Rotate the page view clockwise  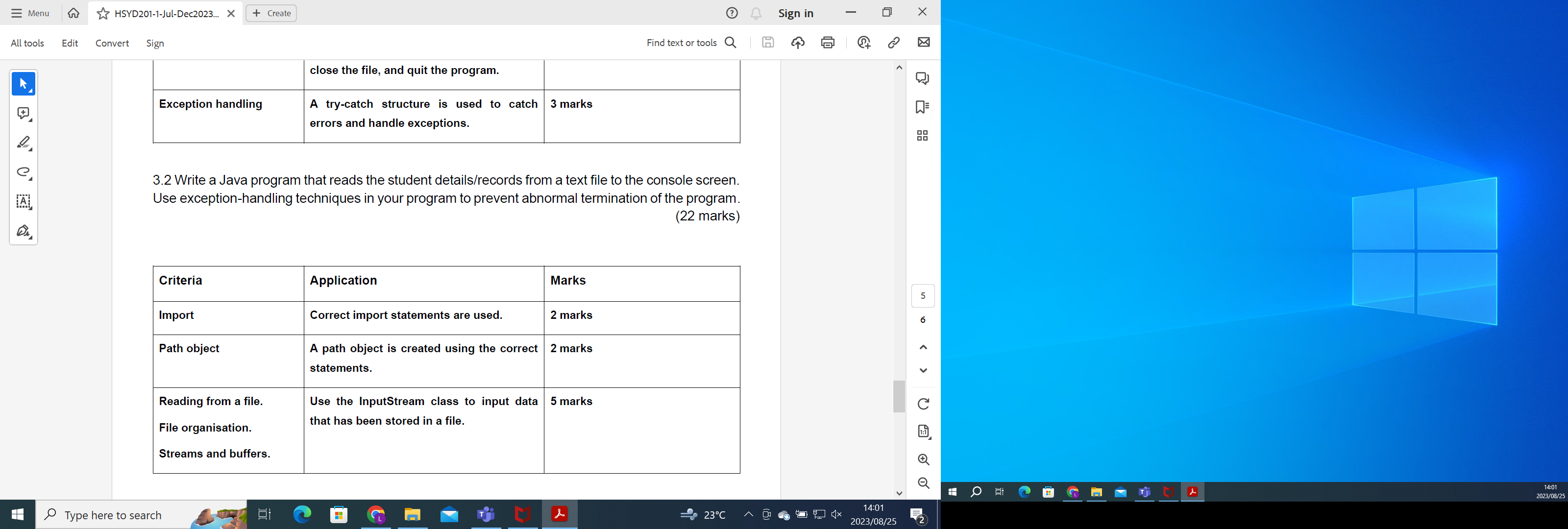pos(923,404)
